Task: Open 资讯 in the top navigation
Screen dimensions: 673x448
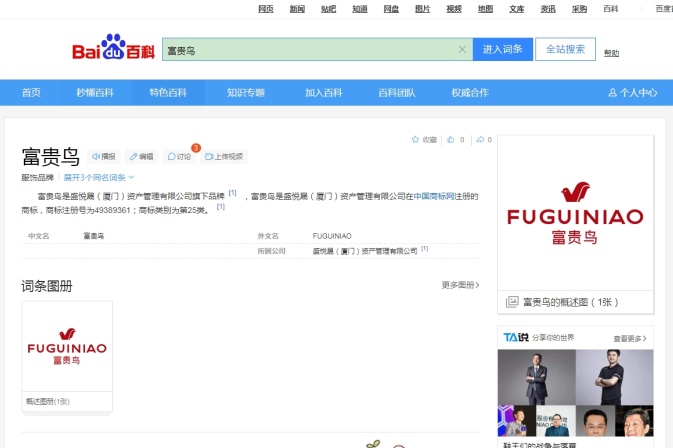Action: [x=548, y=9]
